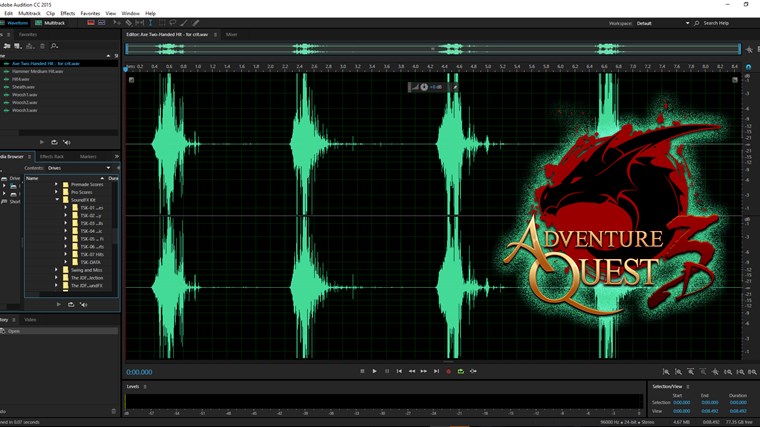Switch to the Mixer tab

232,34
